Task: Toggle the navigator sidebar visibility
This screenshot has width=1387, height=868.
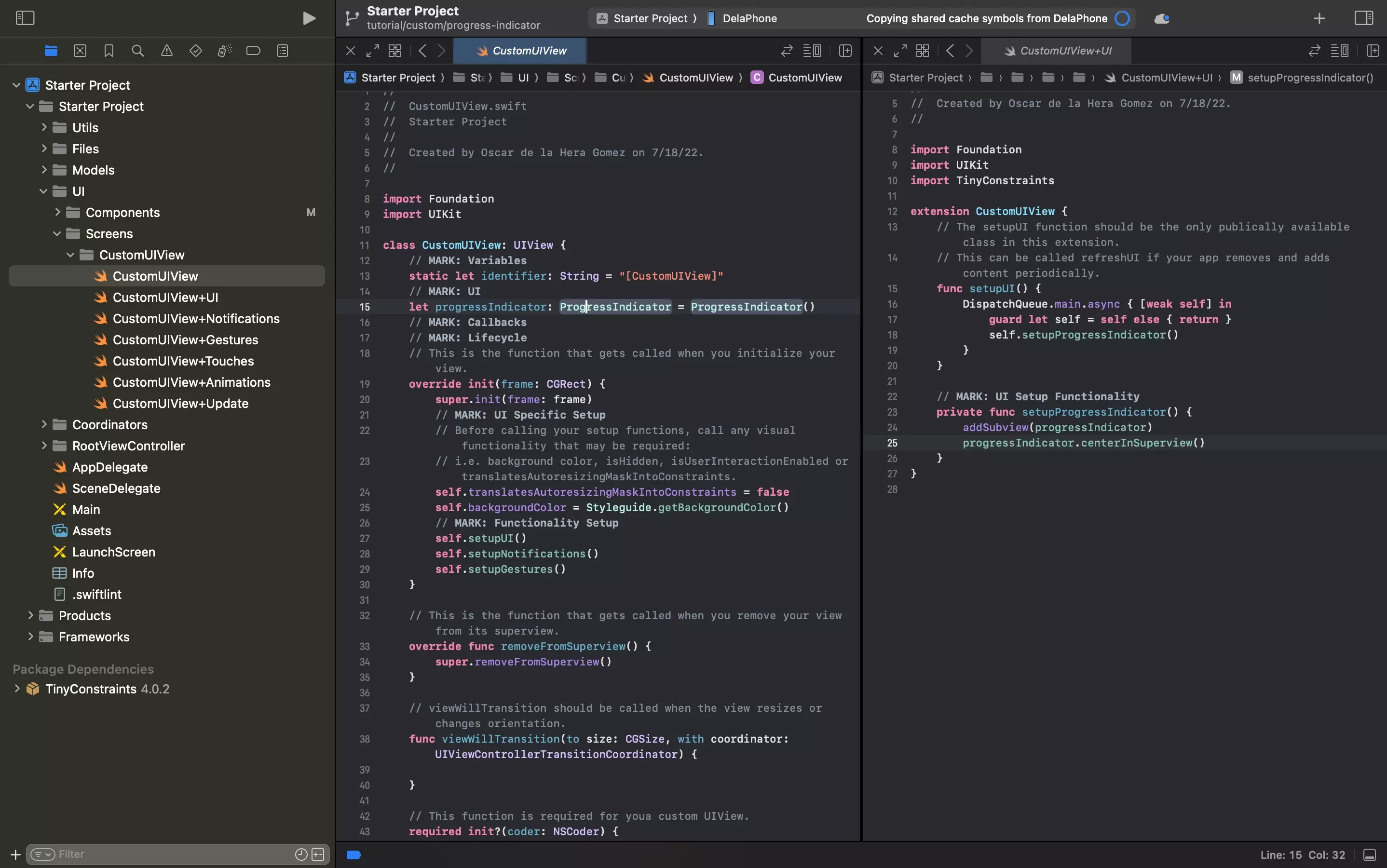Action: tap(25, 18)
